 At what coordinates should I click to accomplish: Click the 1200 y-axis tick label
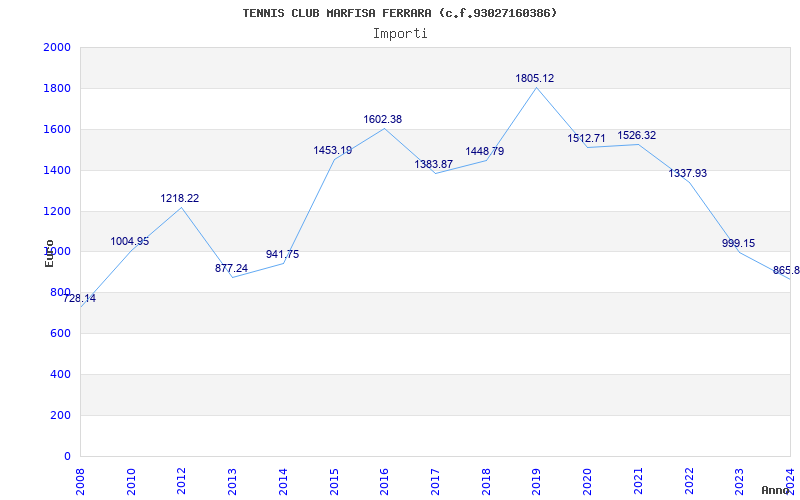click(57, 211)
